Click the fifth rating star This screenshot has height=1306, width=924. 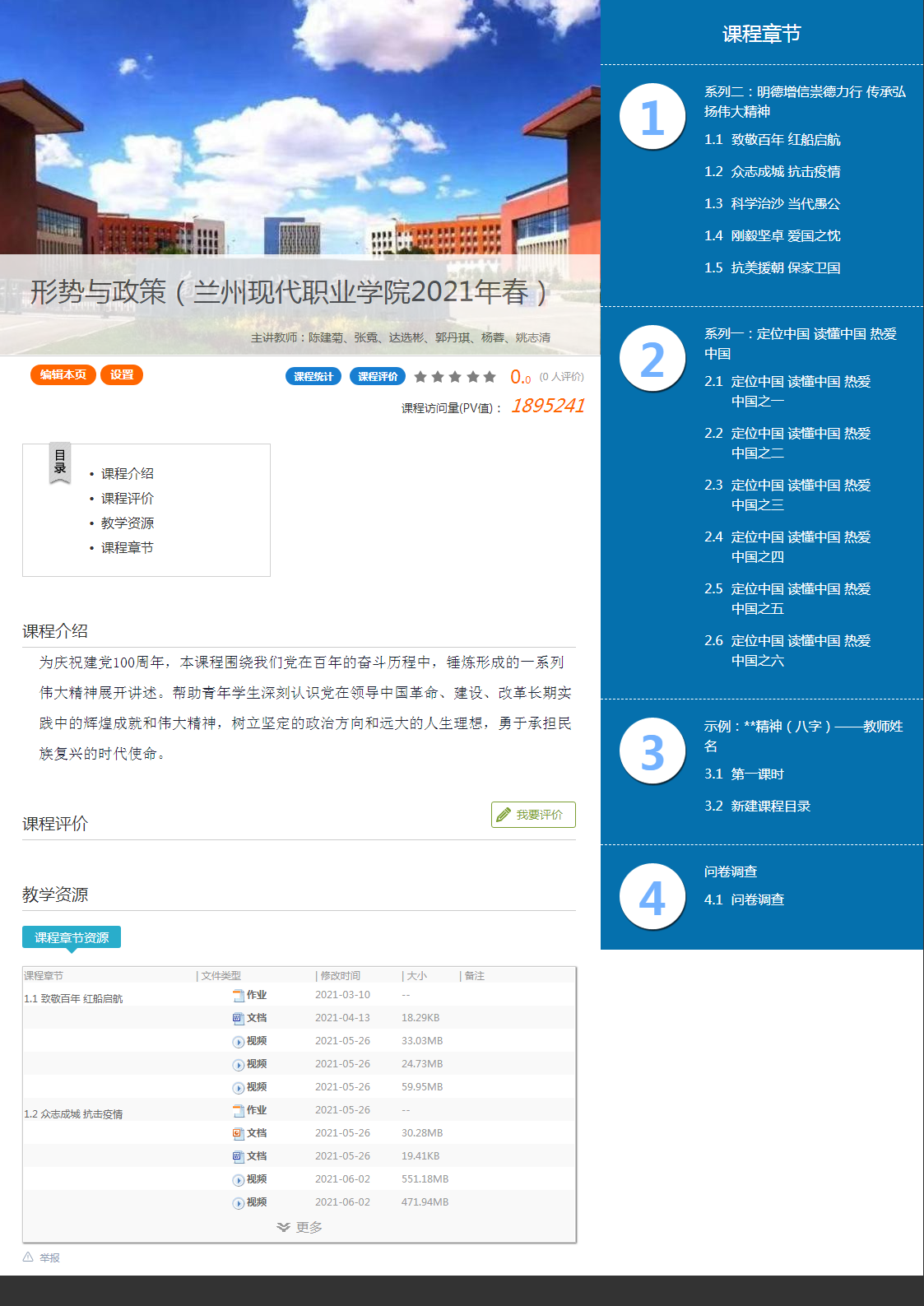pyautogui.click(x=490, y=377)
